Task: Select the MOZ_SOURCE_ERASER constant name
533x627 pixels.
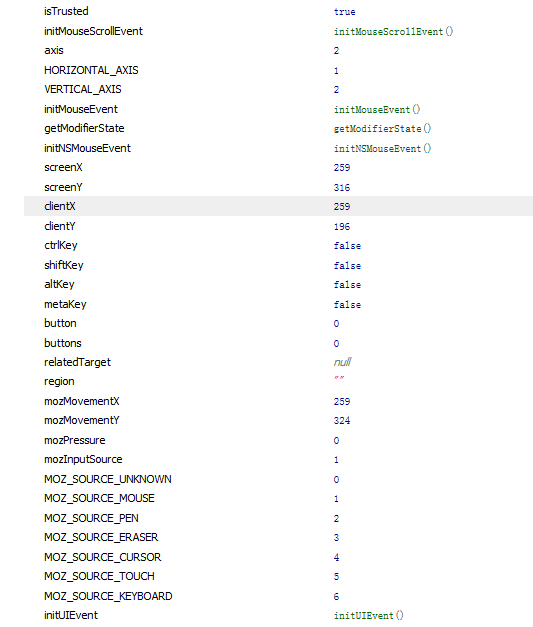Action: coord(101,537)
